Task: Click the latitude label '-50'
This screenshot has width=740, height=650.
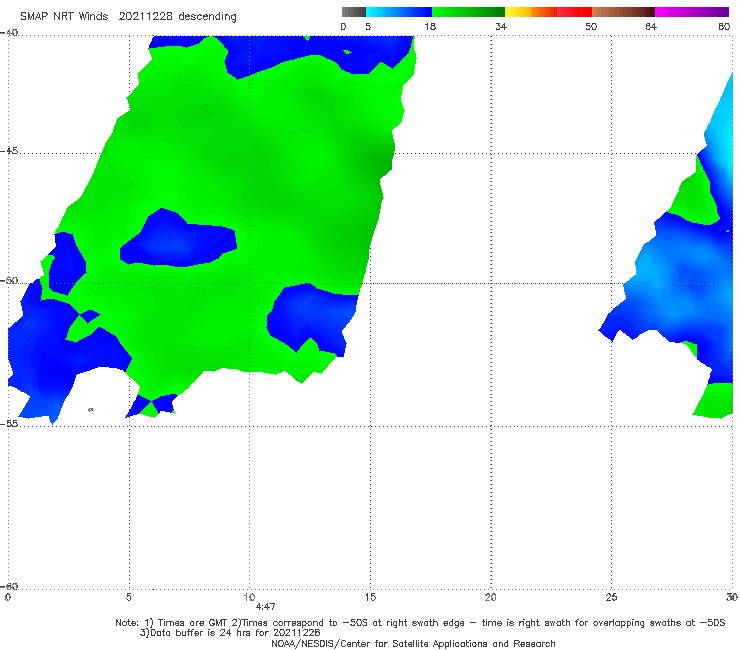Action: click(x=9, y=281)
